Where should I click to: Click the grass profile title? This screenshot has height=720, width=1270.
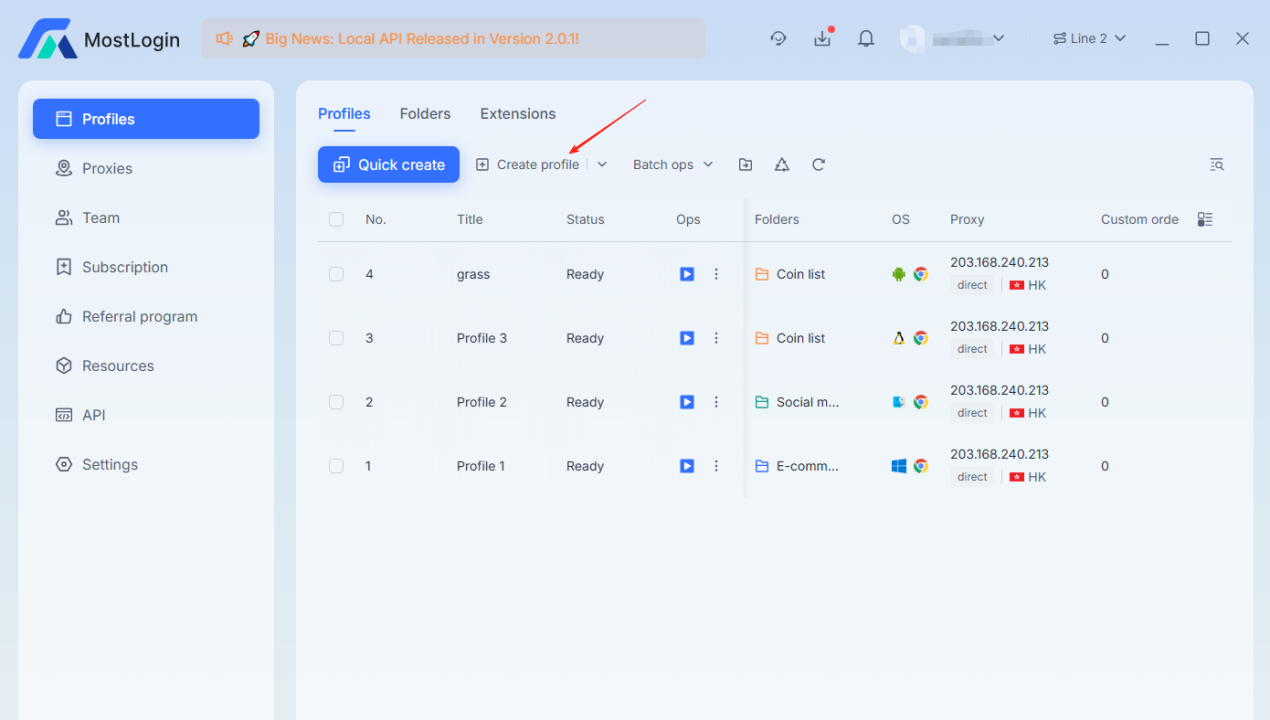[473, 274]
